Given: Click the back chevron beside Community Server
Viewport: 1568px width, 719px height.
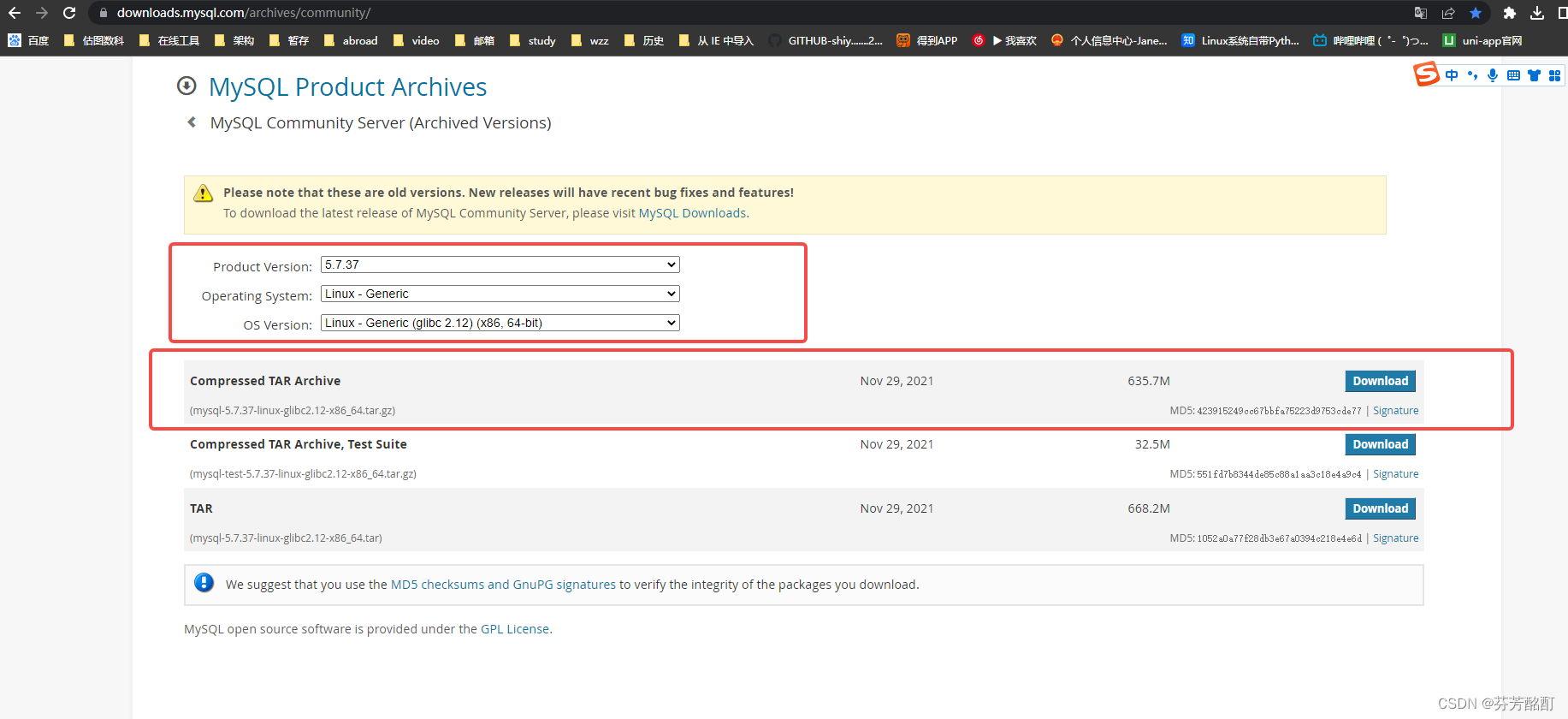Looking at the screenshot, I should pyautogui.click(x=192, y=122).
